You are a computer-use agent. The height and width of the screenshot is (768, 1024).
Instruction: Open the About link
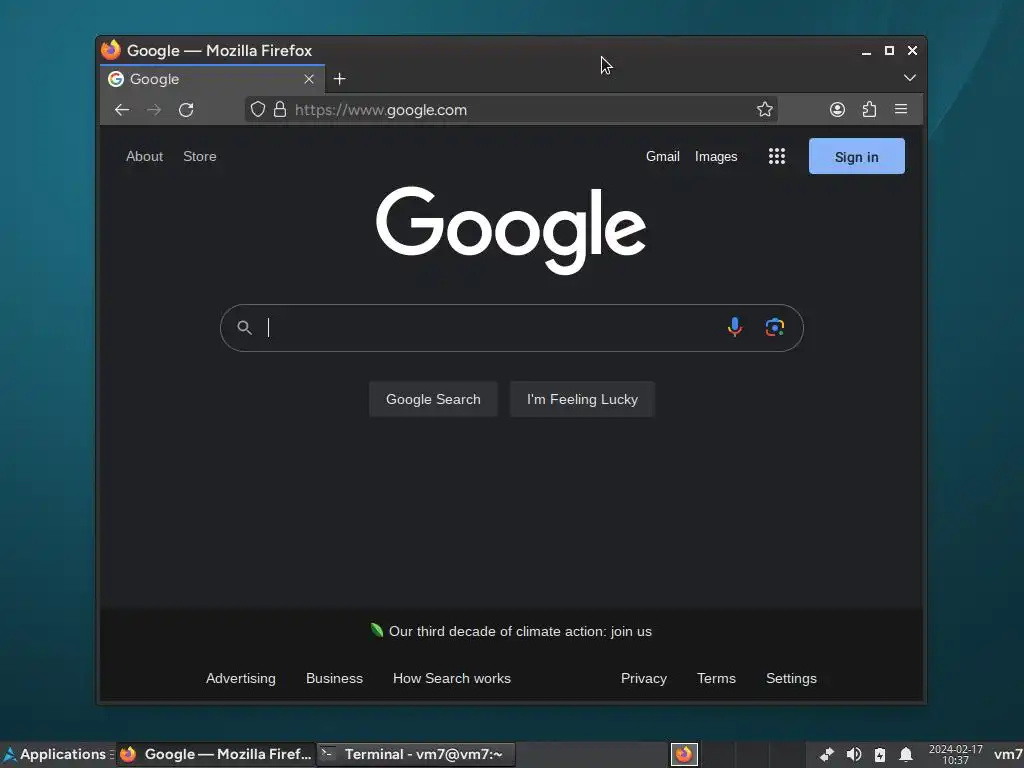(x=144, y=156)
